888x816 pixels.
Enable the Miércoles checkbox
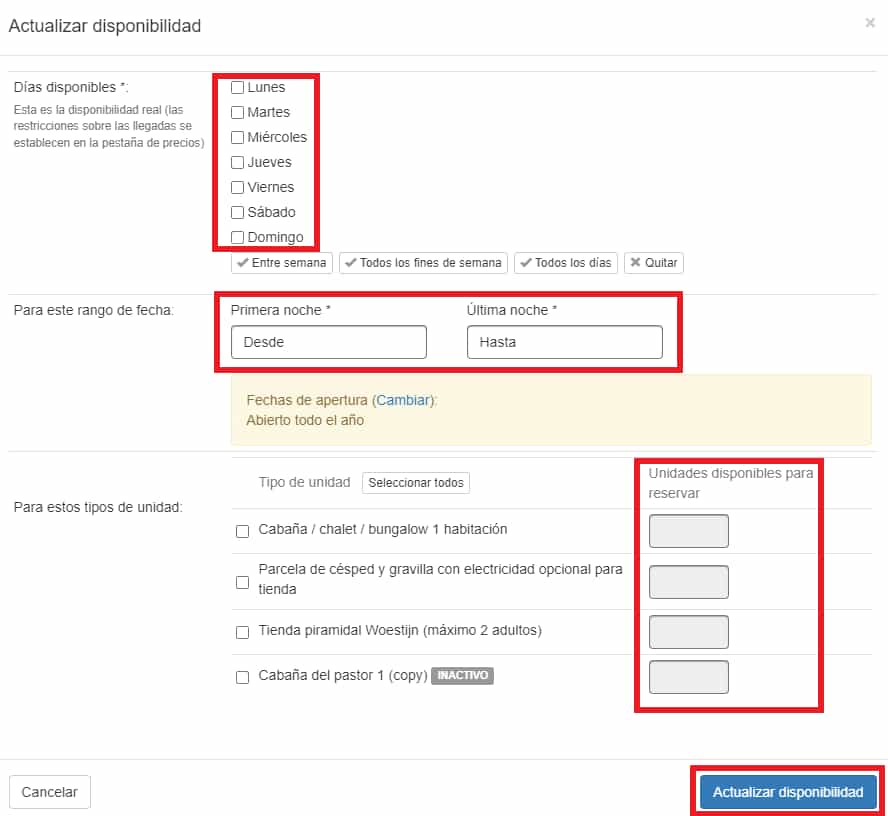[x=237, y=137]
